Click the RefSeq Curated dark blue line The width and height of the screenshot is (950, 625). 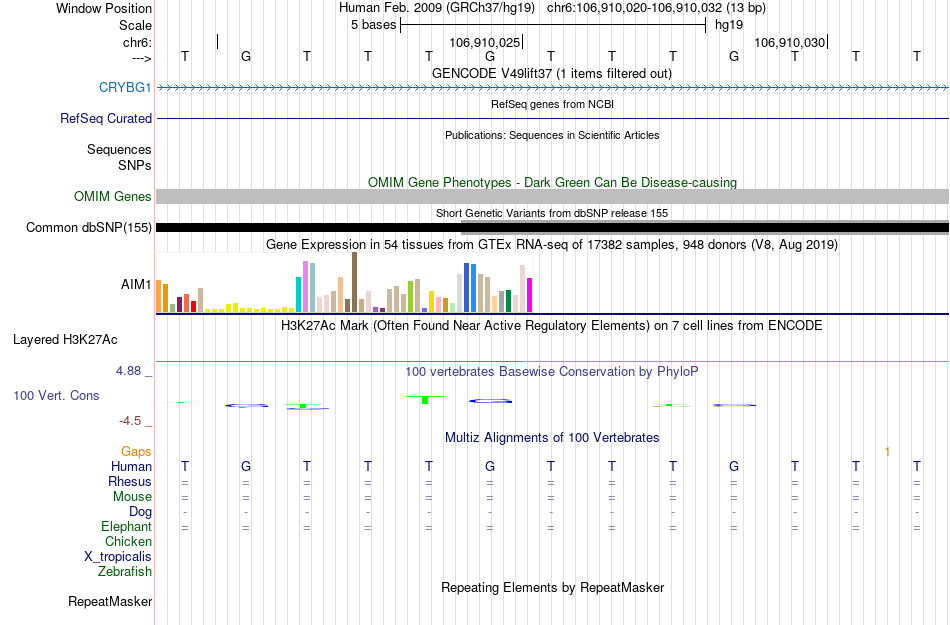click(x=552, y=118)
